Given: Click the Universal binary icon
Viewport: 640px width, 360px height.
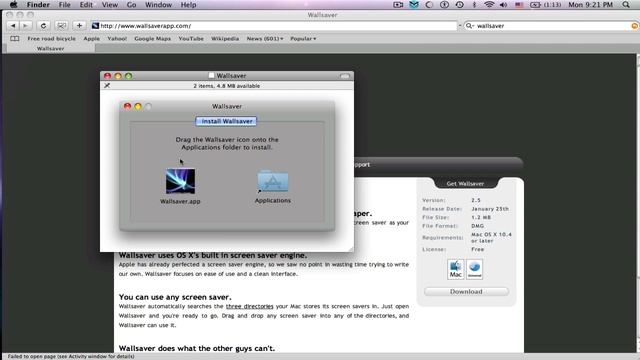Looking at the screenshot, I should click(474, 269).
